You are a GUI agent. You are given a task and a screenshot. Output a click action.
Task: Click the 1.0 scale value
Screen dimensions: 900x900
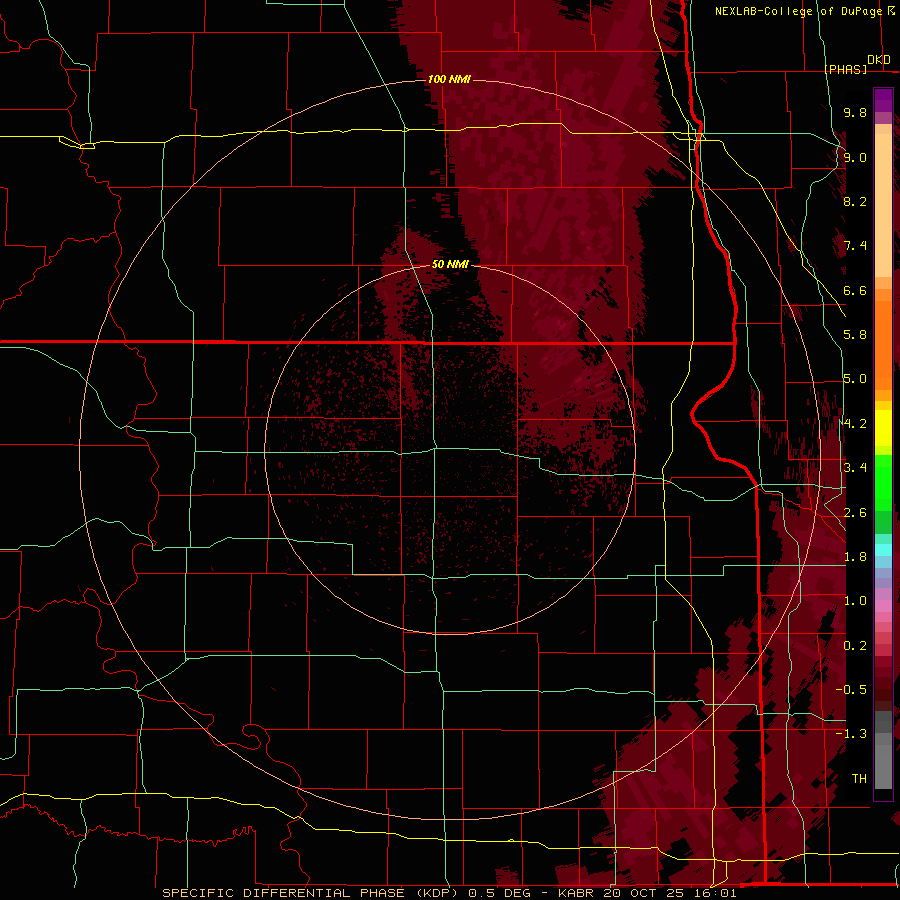[855, 601]
